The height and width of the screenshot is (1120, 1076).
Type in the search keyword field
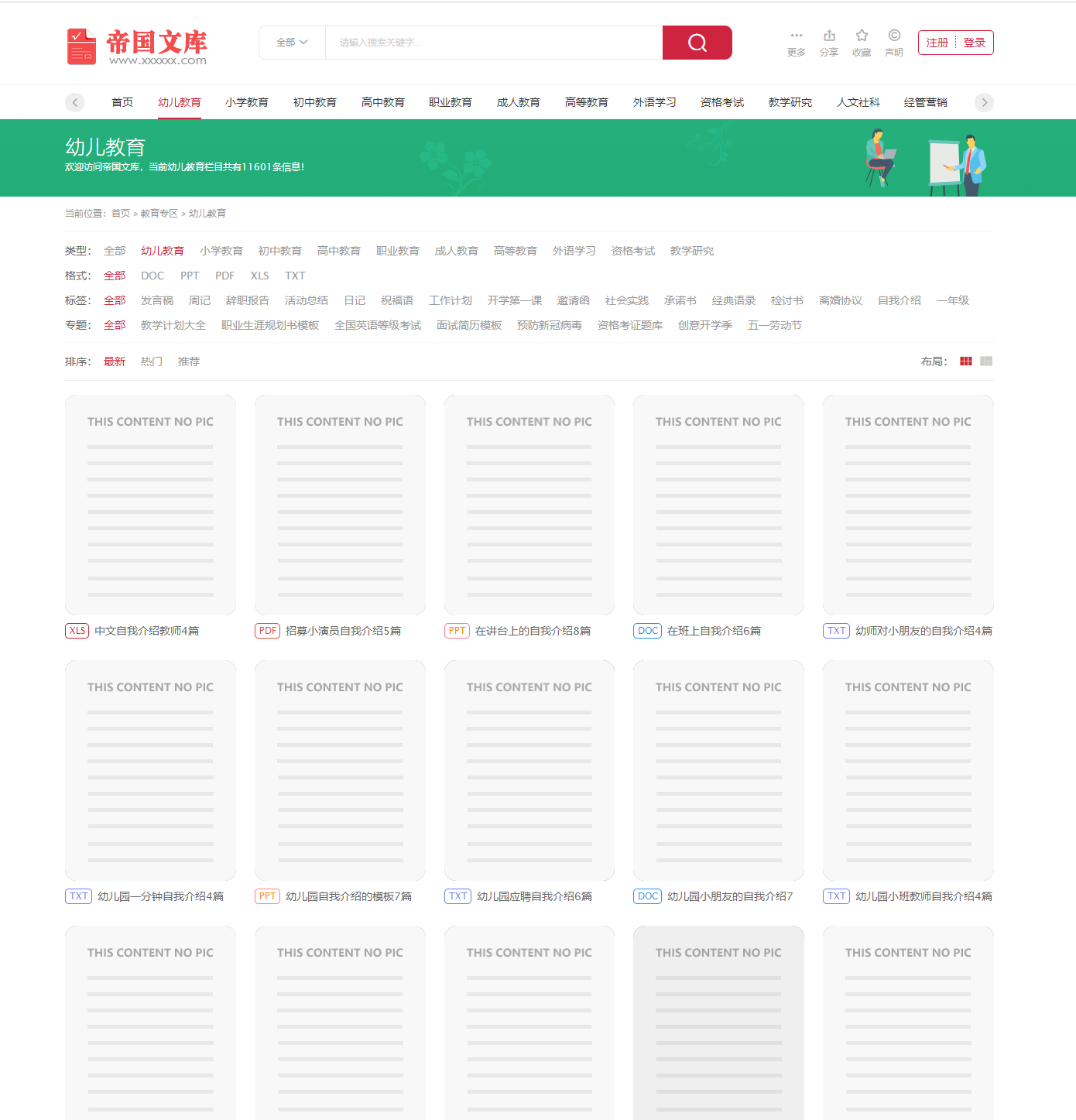(494, 43)
